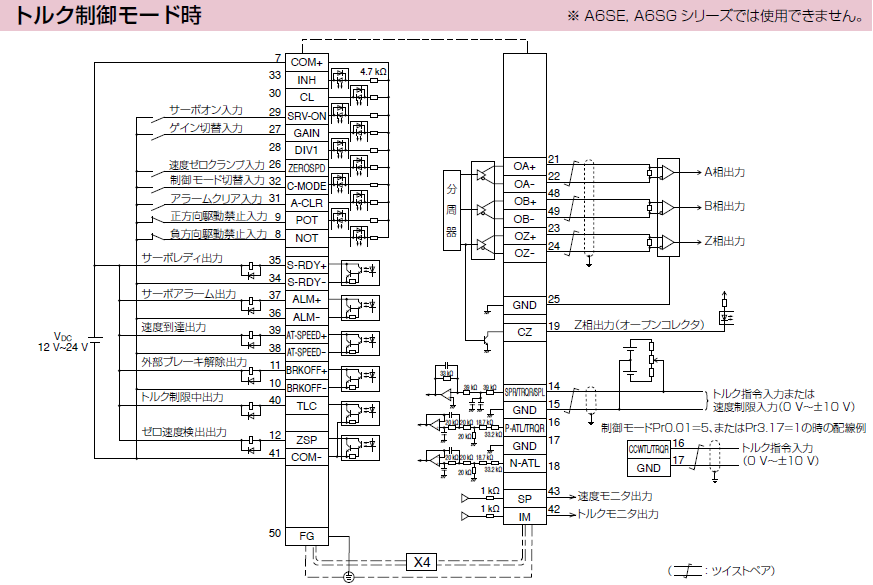Image resolution: width=873 pixels, height=585 pixels.
Task: Click the AT-SPEED+ terminal label
Action: click(x=306, y=336)
